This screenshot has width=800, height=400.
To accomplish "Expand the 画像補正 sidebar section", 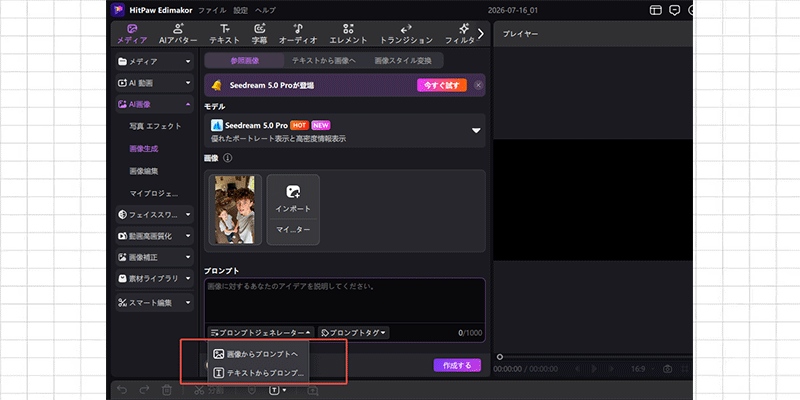I will [x=155, y=257].
